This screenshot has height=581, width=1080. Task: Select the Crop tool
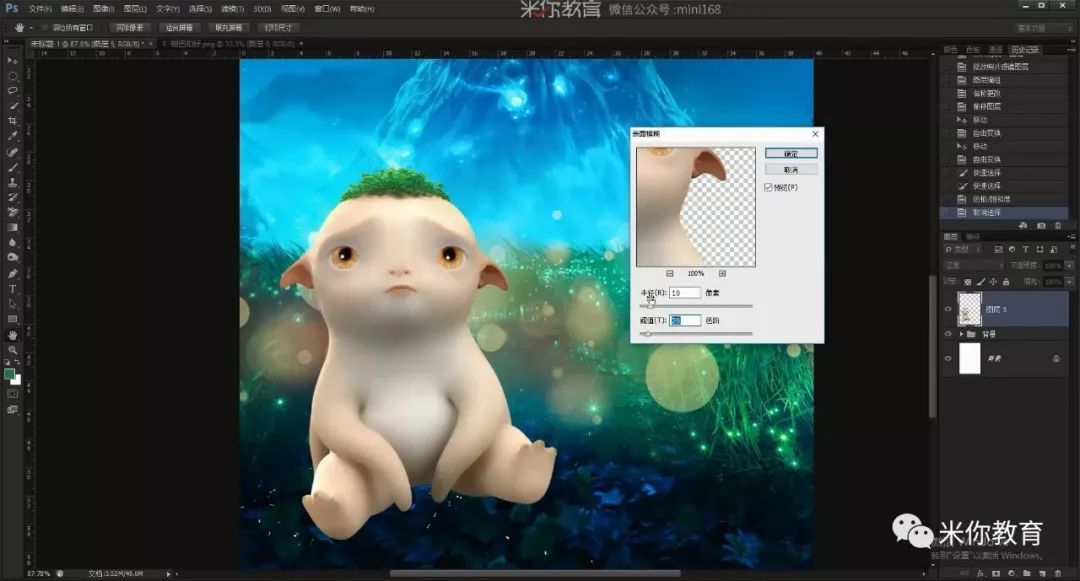tap(12, 121)
